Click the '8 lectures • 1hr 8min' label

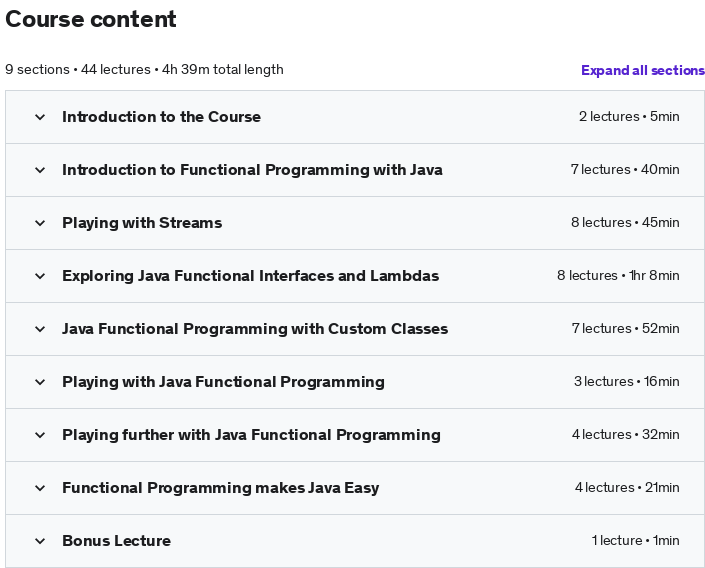point(618,276)
